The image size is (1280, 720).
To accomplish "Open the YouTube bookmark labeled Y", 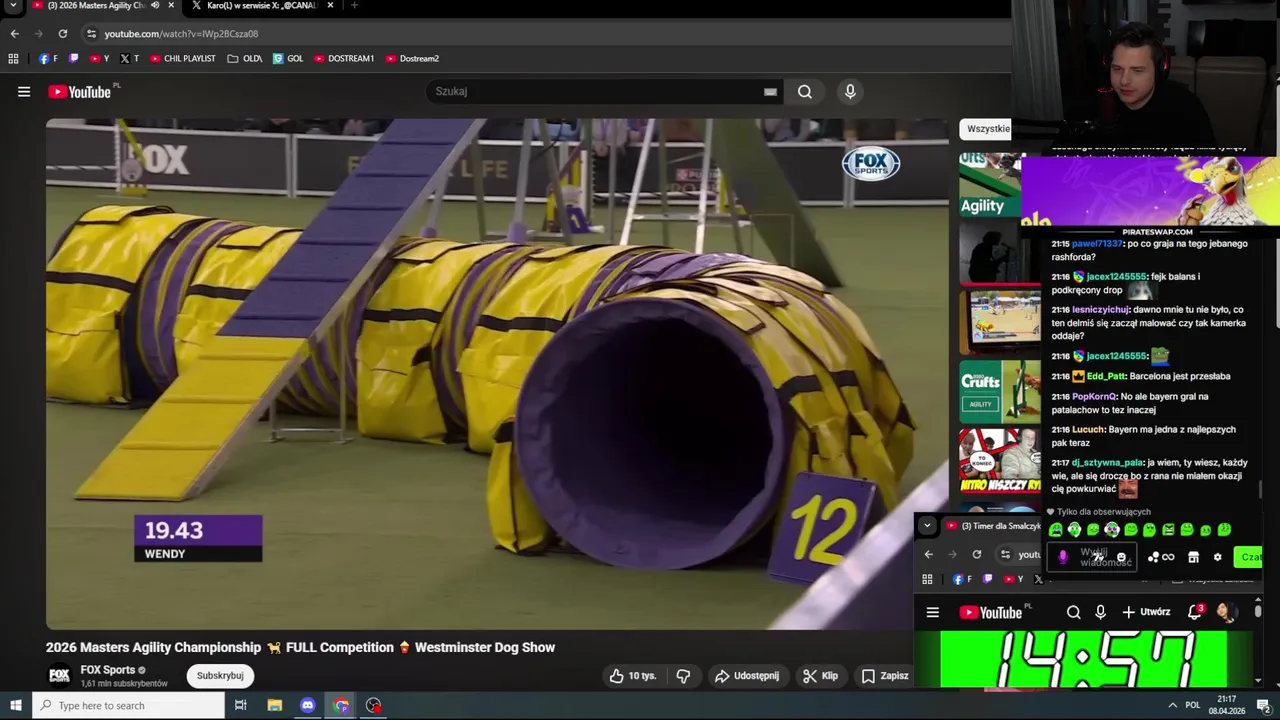I will (x=99, y=59).
